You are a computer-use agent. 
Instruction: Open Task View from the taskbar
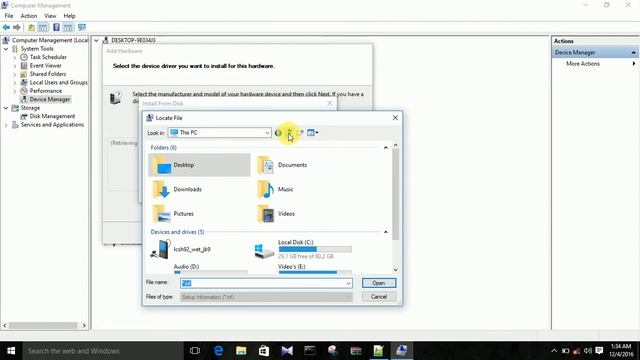195,351
